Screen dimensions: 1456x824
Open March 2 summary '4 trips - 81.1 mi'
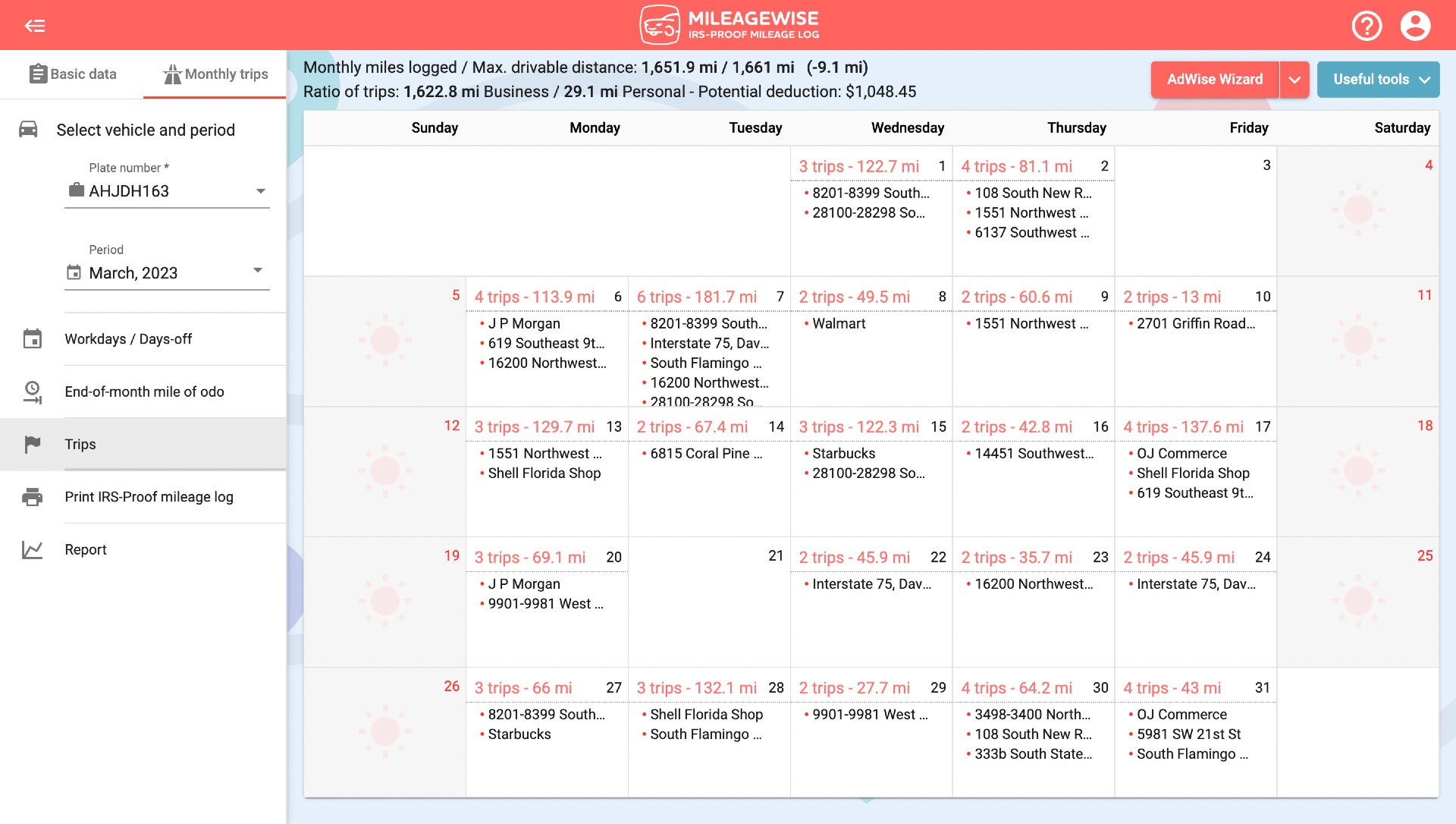point(1016,166)
